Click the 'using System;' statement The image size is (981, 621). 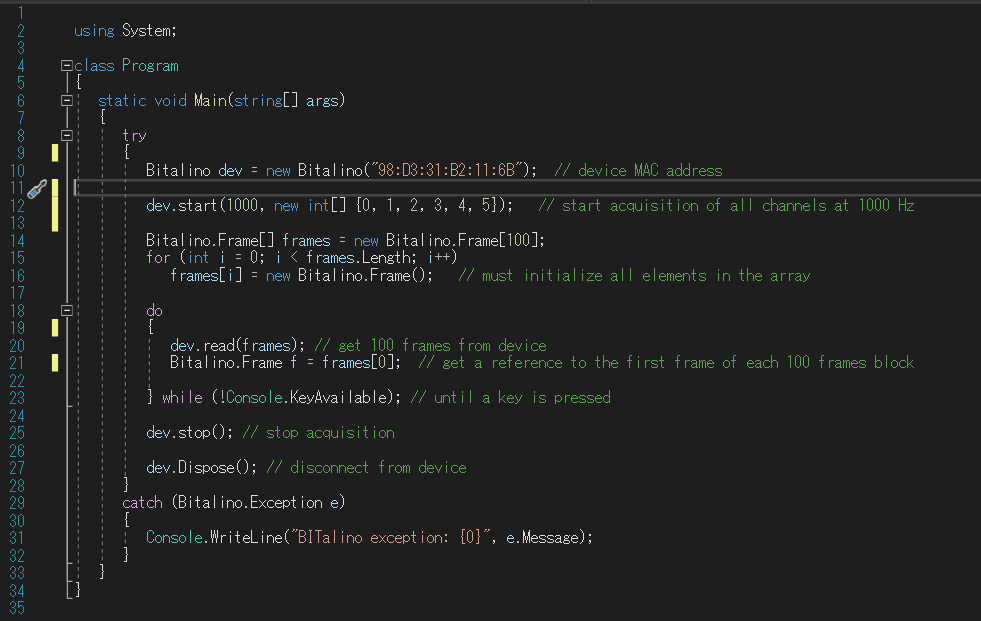[x=125, y=31]
